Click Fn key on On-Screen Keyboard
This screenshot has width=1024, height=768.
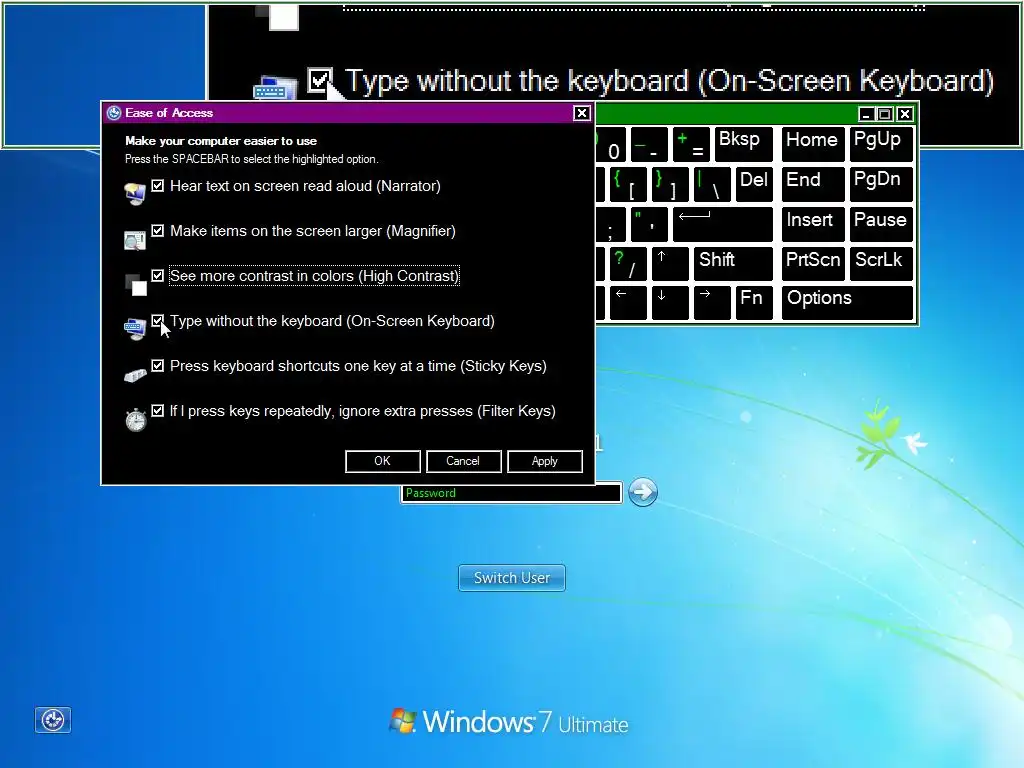[754, 302]
